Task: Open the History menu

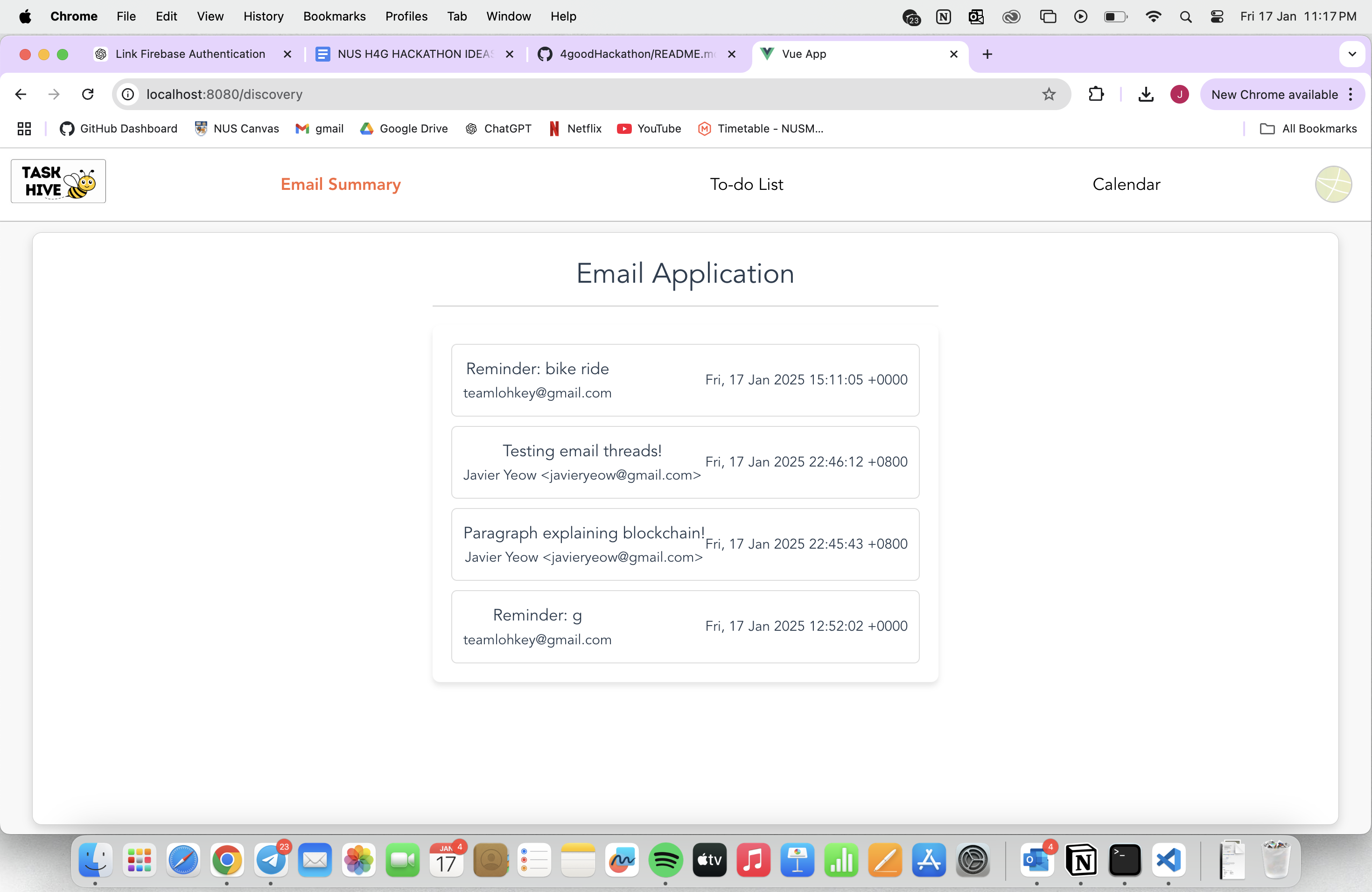Action: tap(263, 16)
